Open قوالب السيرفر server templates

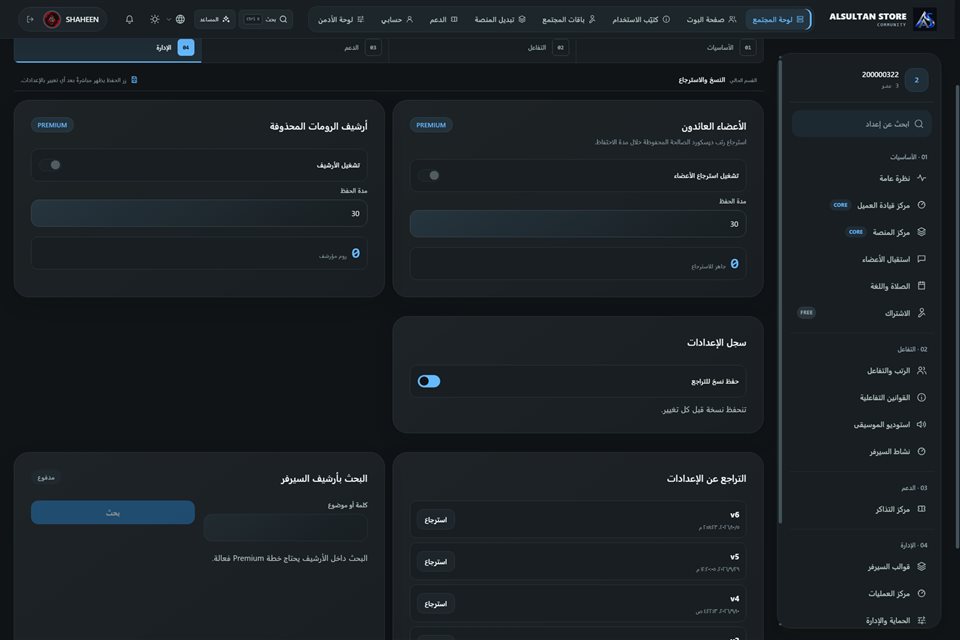click(861, 567)
